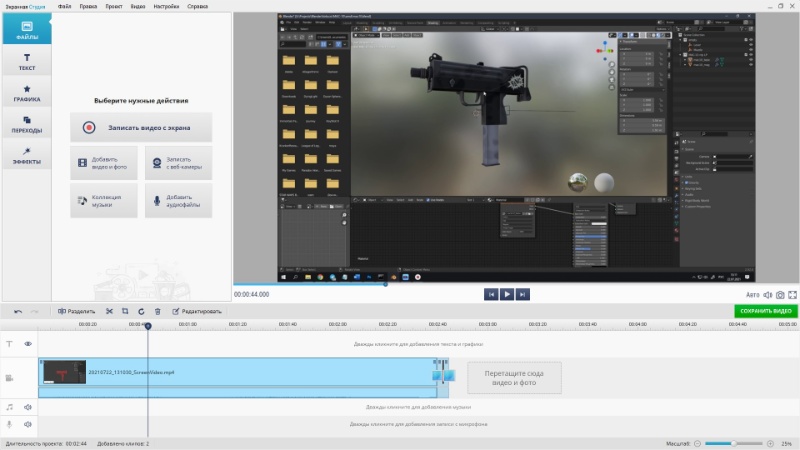This screenshot has height=450, width=800.
Task: Click Записать с веб-камеры button
Action: coord(178,163)
